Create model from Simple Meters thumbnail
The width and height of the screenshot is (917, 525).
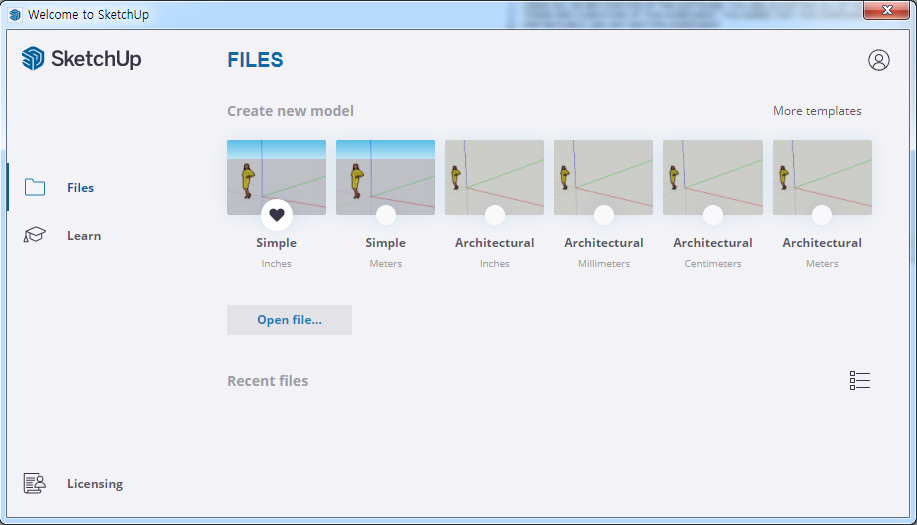pyautogui.click(x=385, y=177)
